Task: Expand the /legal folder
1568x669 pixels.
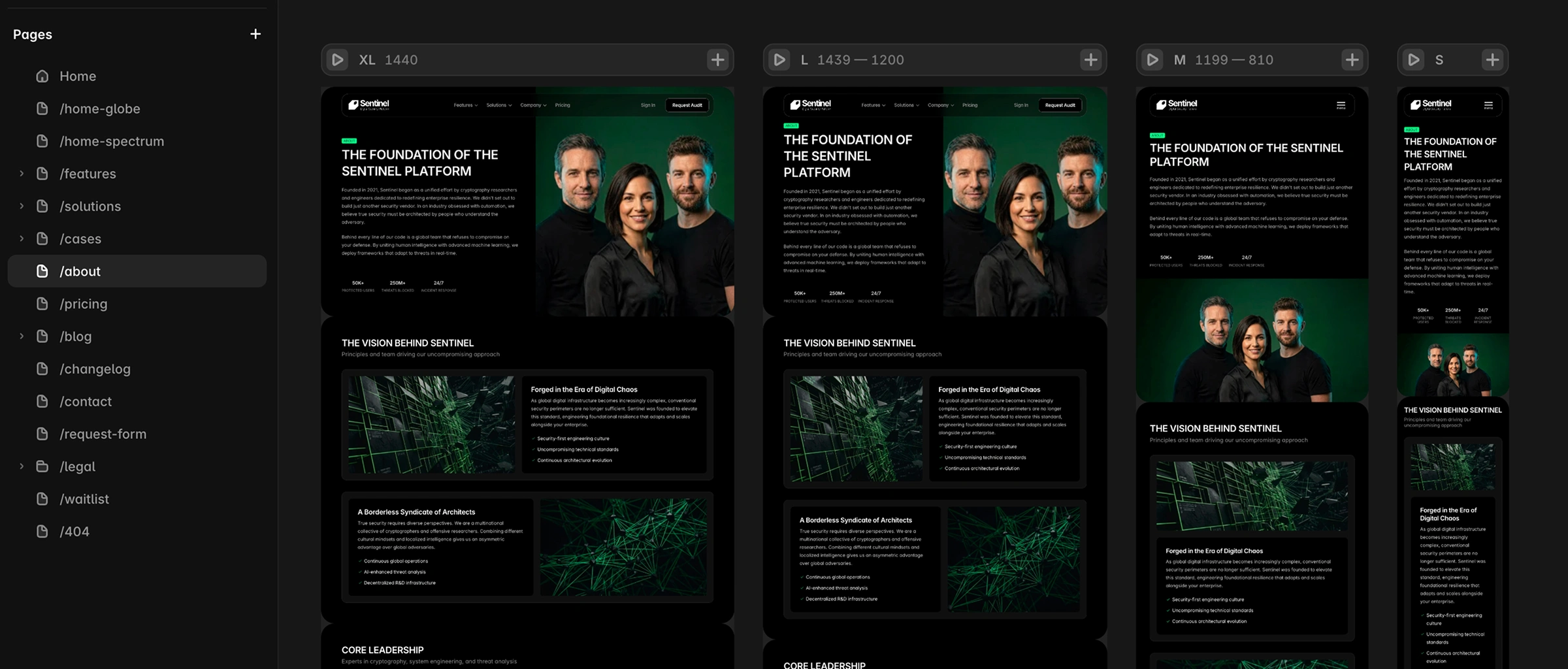Action: pyautogui.click(x=22, y=466)
